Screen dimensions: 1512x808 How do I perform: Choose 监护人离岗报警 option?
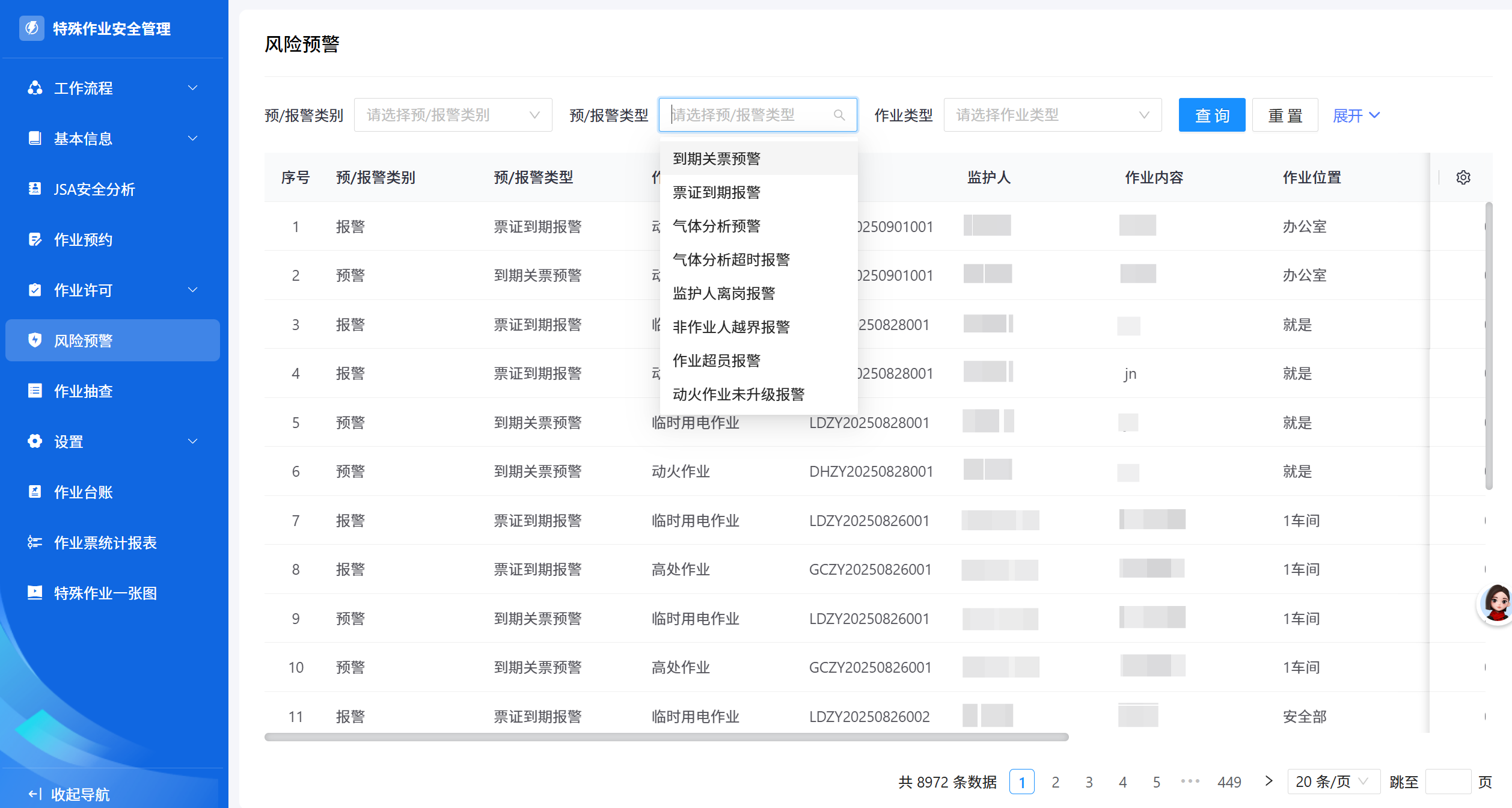click(x=724, y=293)
